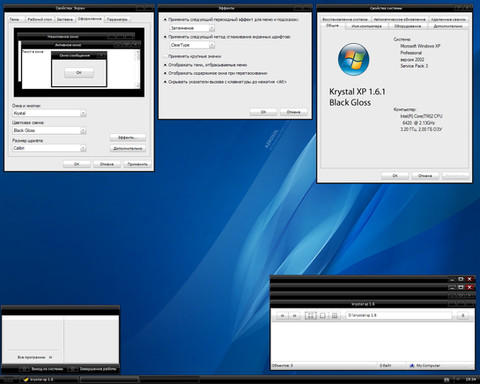480x384 pixels.
Task: Click the up-folder button right of the address bar
Action: [x=463, y=315]
